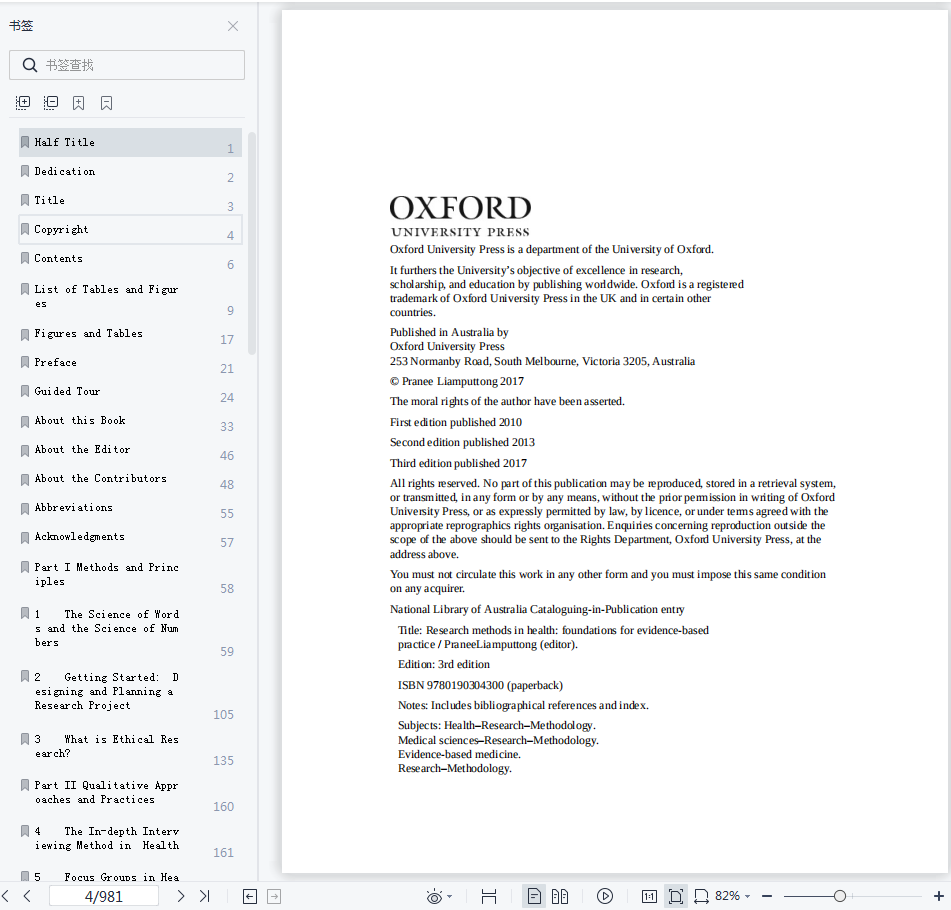The height and width of the screenshot is (910, 951).
Task: Collapse all bookmarks
Action: click(51, 103)
